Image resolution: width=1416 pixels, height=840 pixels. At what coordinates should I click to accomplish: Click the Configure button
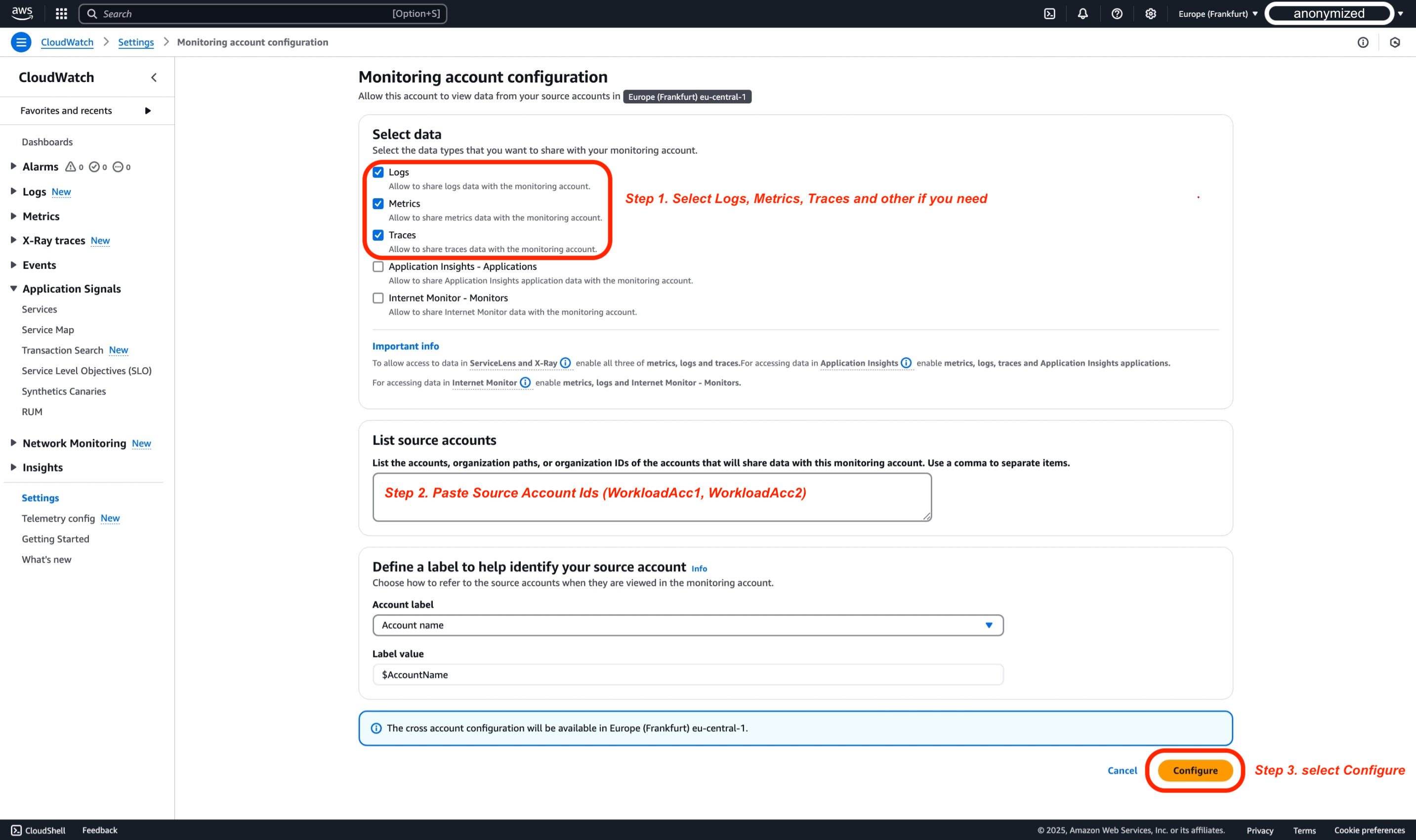pyautogui.click(x=1195, y=770)
